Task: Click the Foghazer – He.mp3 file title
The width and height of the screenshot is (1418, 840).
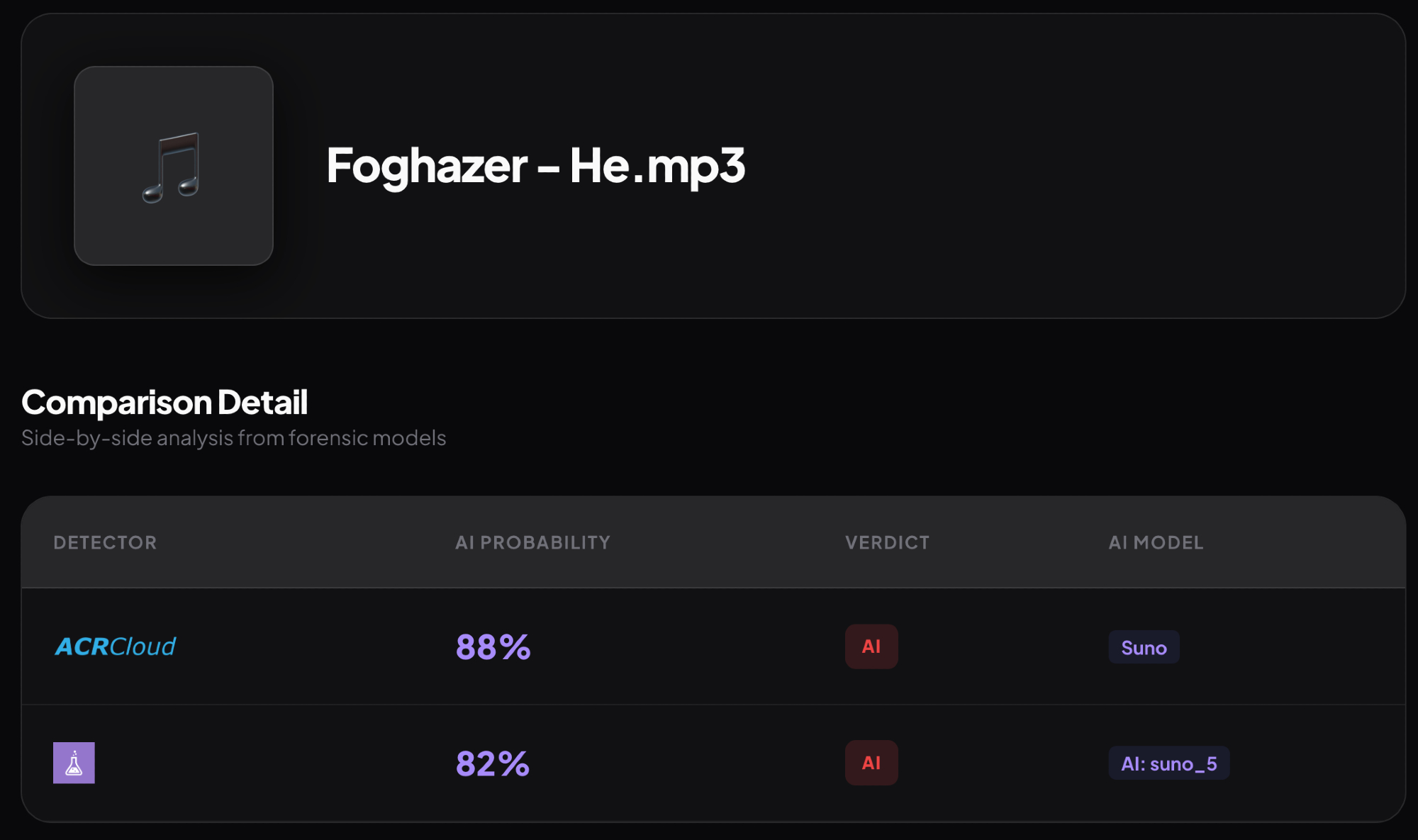Action: coord(535,165)
